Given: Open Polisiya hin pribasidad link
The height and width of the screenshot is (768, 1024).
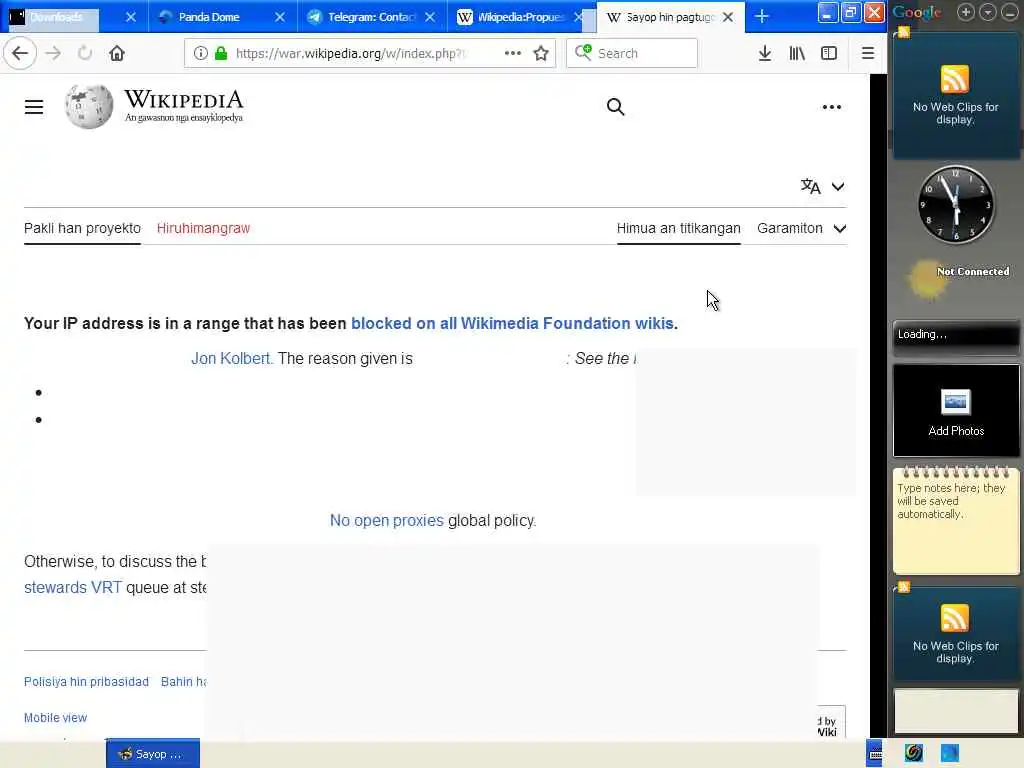Looking at the screenshot, I should (86, 682).
